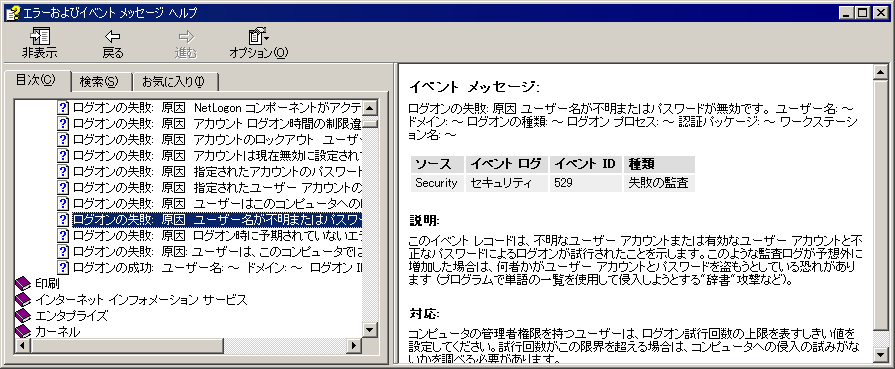
Task: Select the アカウント ログオン時間の制限違 topic
Action: coord(217,123)
